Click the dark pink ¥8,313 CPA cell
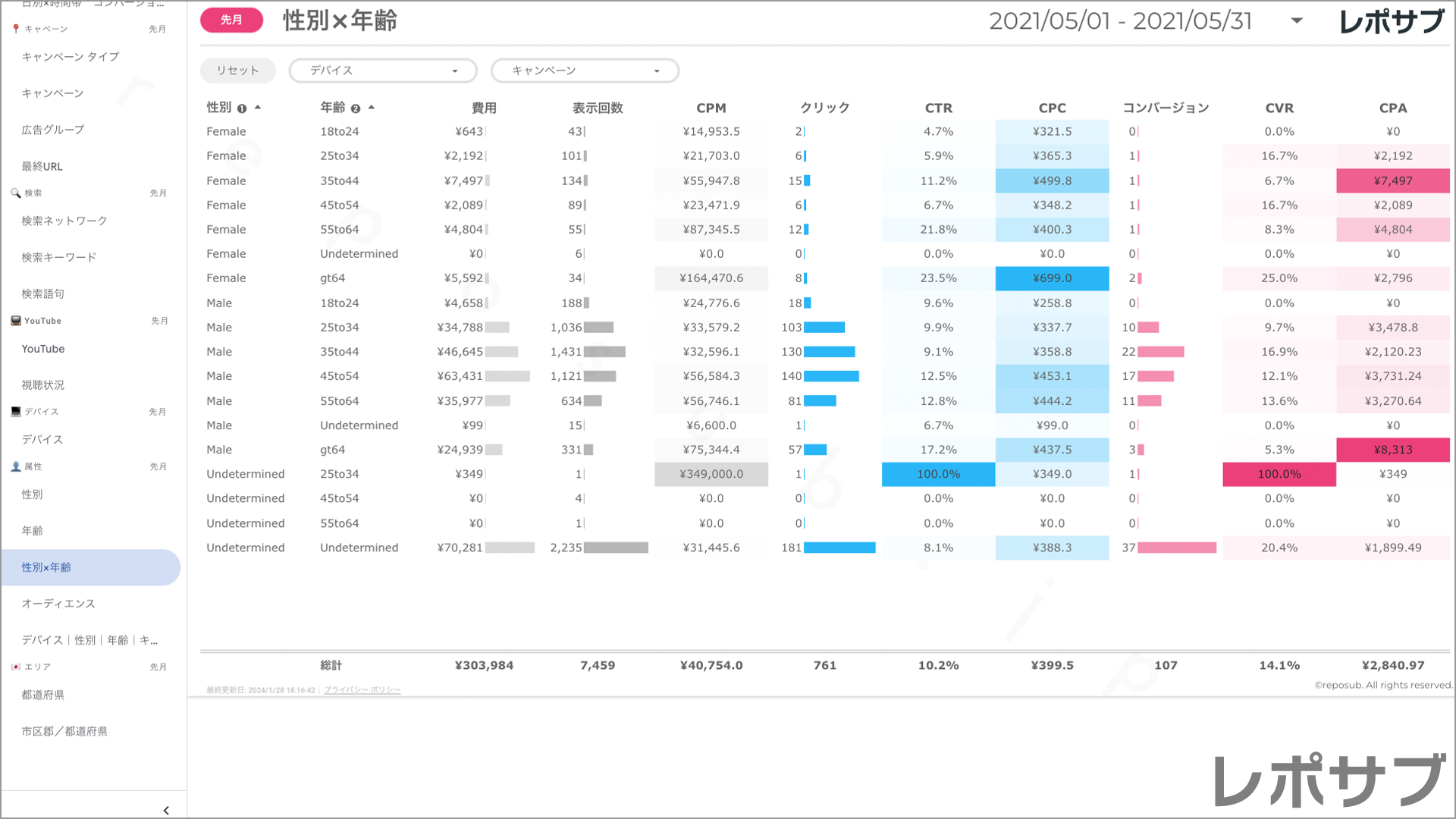The width and height of the screenshot is (1456, 819). (1392, 450)
